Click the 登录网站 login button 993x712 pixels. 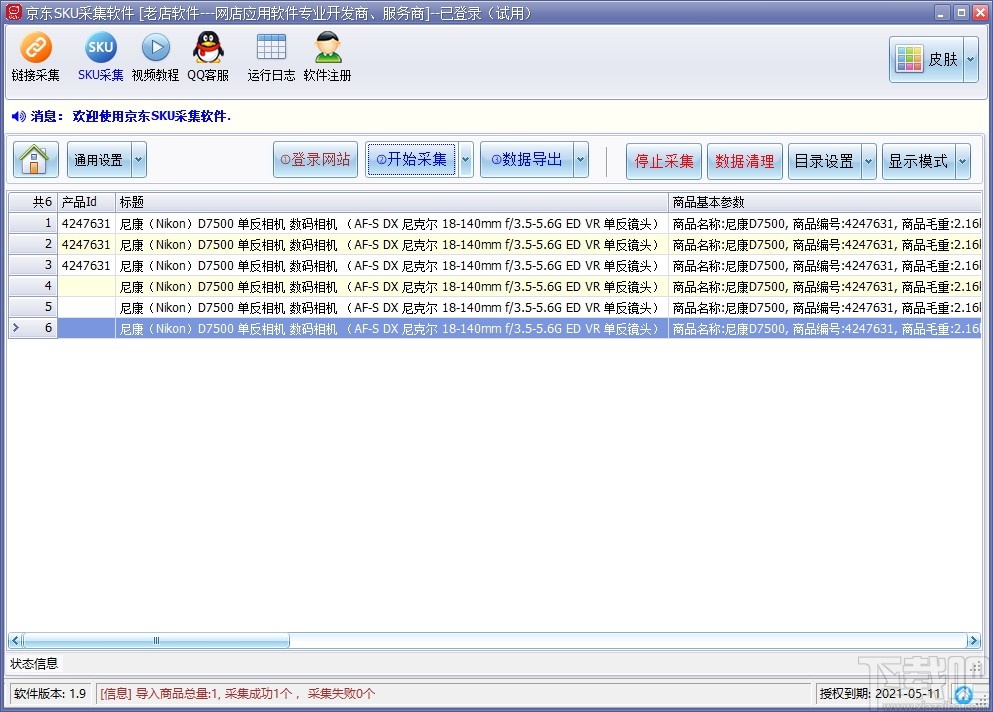pos(315,160)
